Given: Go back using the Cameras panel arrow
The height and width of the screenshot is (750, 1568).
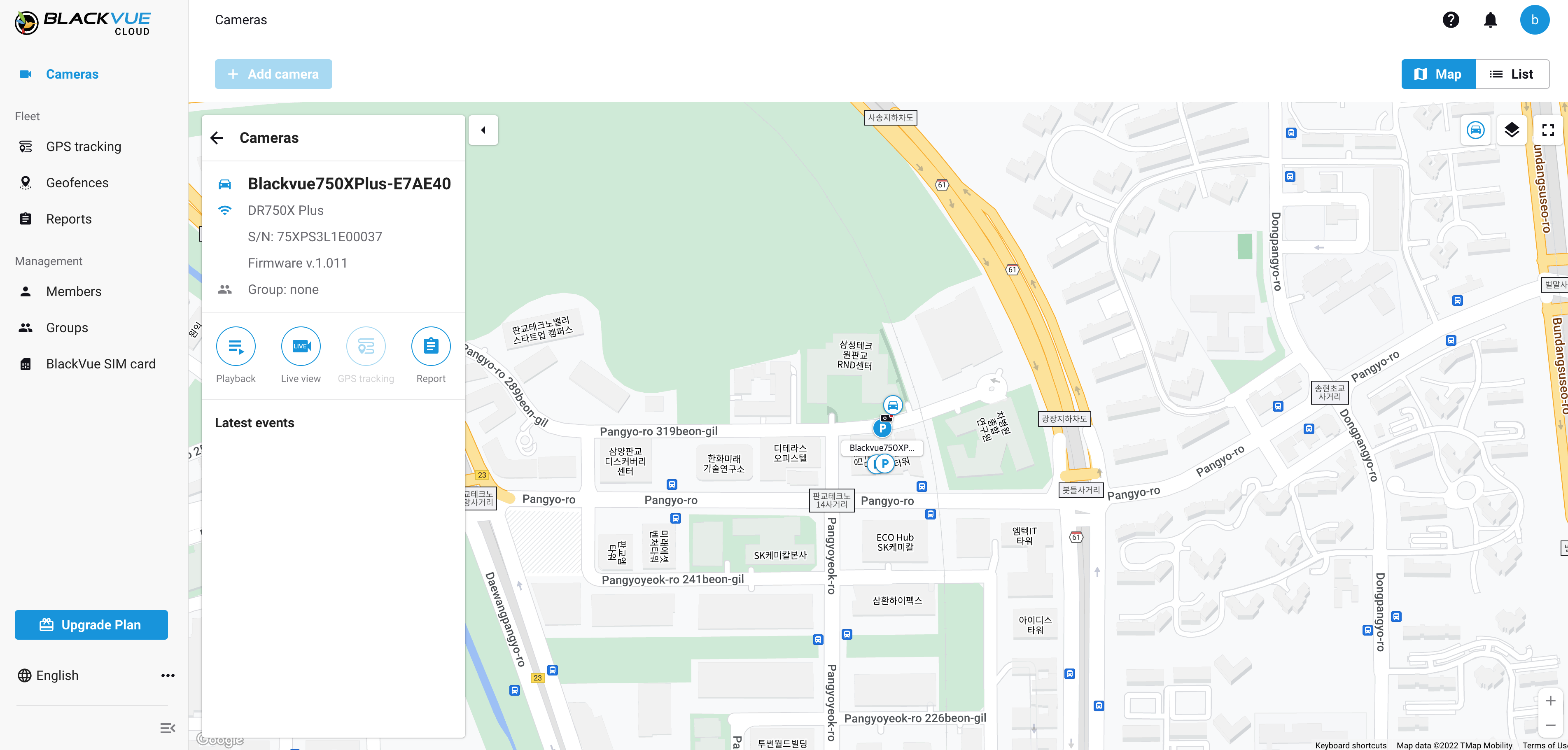Looking at the screenshot, I should coord(217,138).
